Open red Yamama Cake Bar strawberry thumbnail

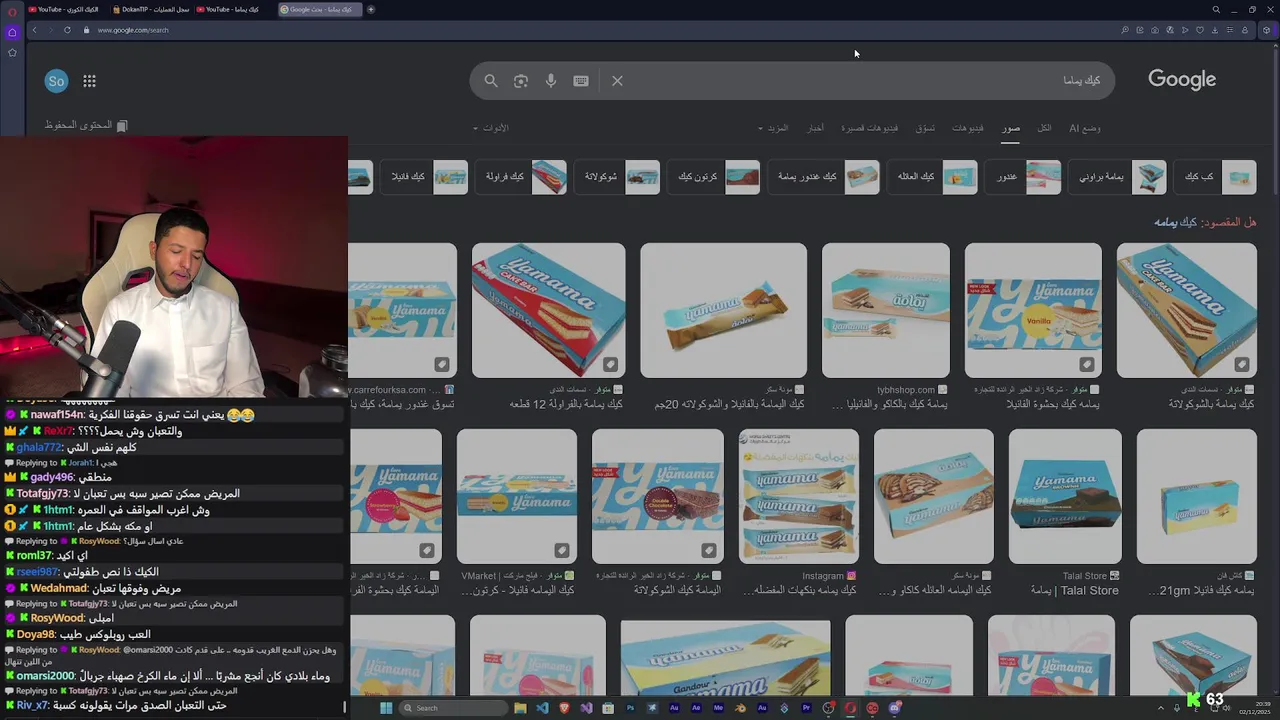[548, 311]
